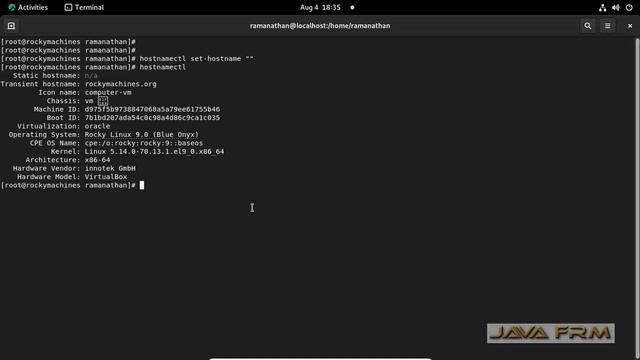Open the terminal hamburger menu
The width and height of the screenshot is (640, 360).
click(607, 26)
